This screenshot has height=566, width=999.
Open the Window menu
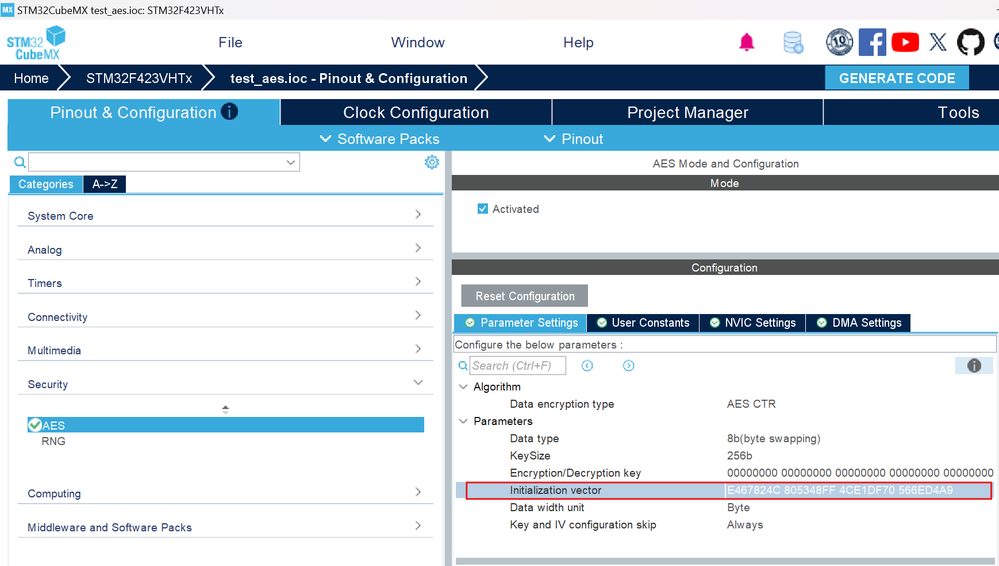click(x=418, y=43)
